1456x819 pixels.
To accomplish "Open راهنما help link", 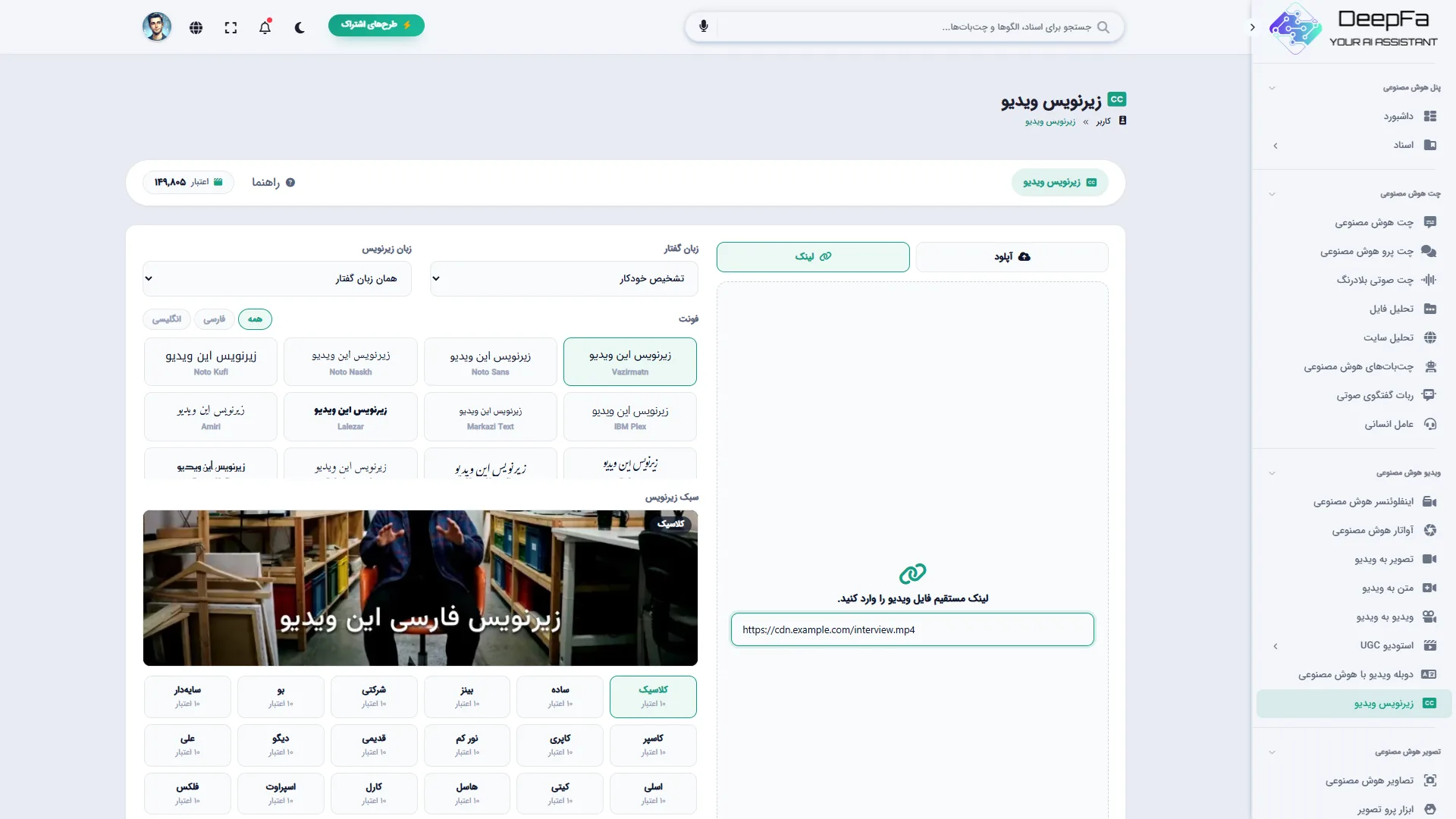I will point(273,183).
